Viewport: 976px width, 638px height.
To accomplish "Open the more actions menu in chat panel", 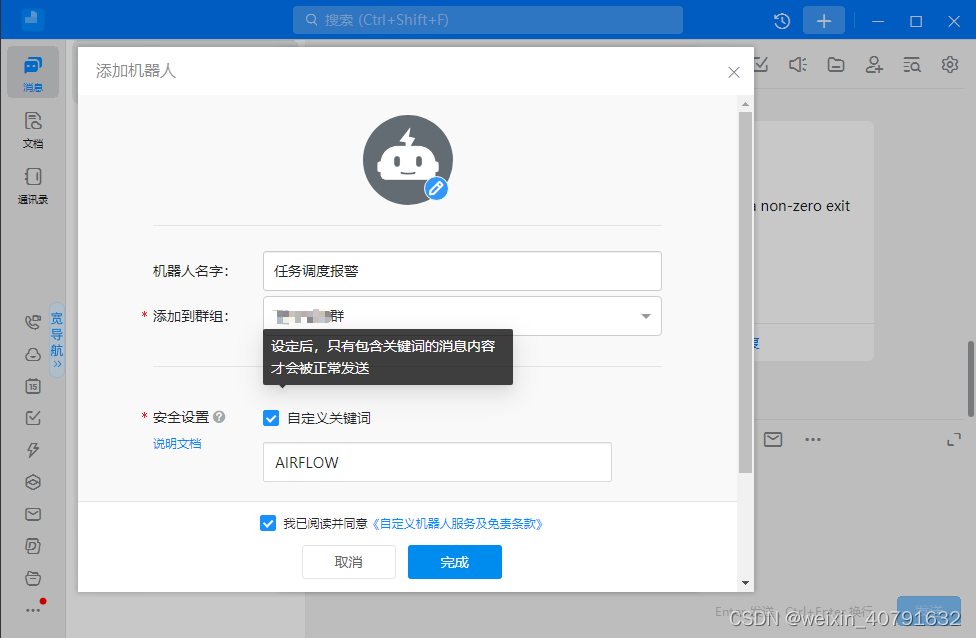I will tap(812, 439).
